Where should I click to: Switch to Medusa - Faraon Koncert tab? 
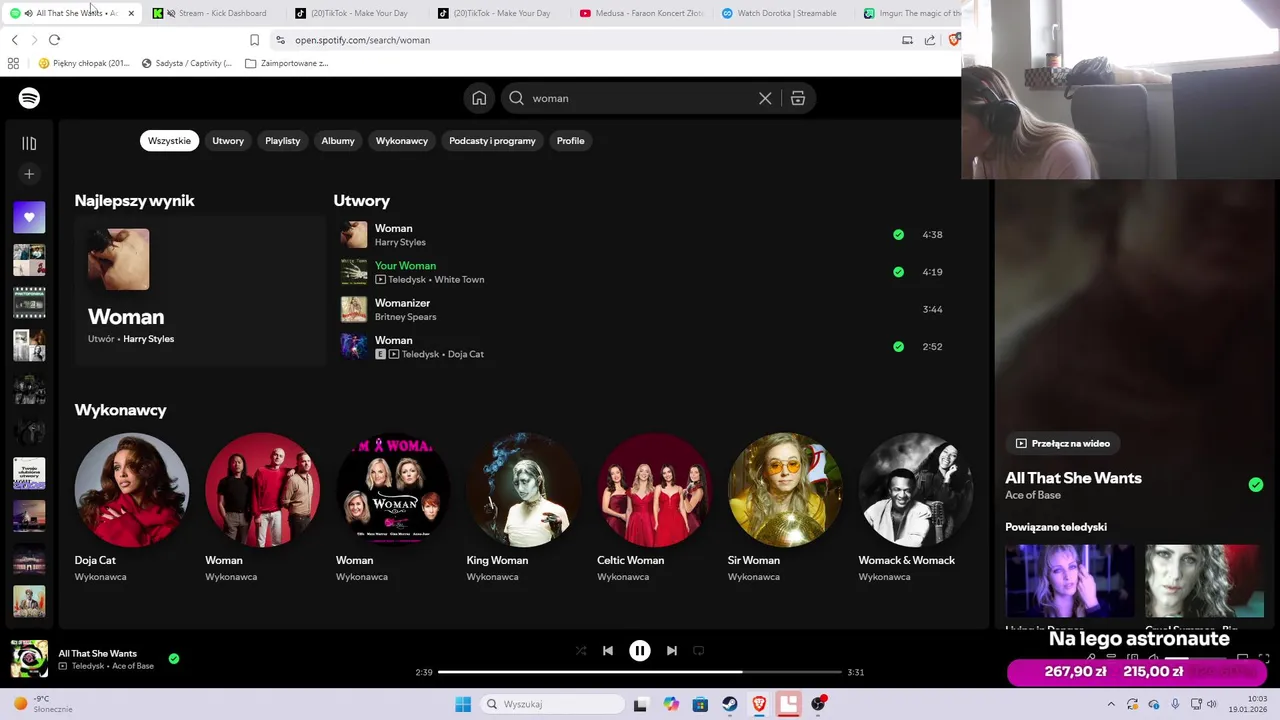(642, 13)
